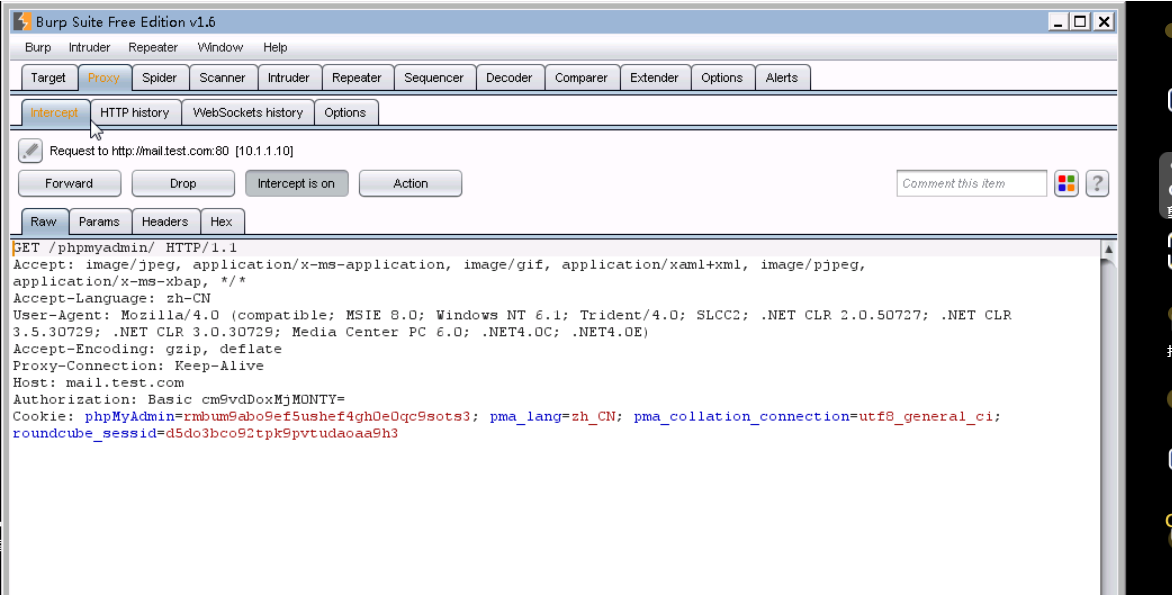1172x595 pixels.
Task: Click the phpMyAdmin cookie name
Action: pyautogui.click(x=129, y=416)
